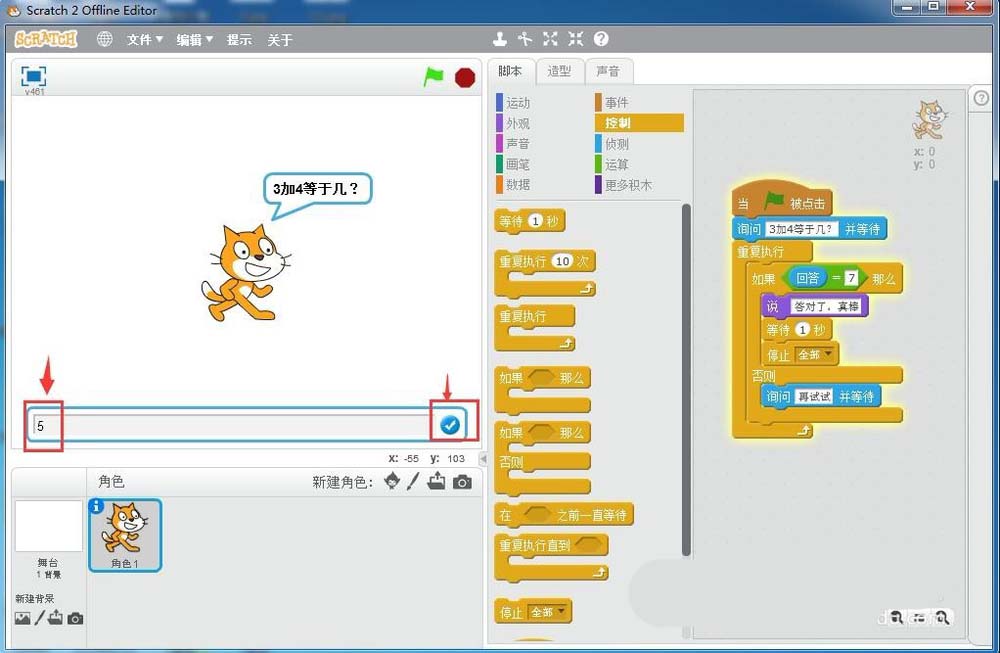Switch to the 声音 tab

click(x=608, y=71)
